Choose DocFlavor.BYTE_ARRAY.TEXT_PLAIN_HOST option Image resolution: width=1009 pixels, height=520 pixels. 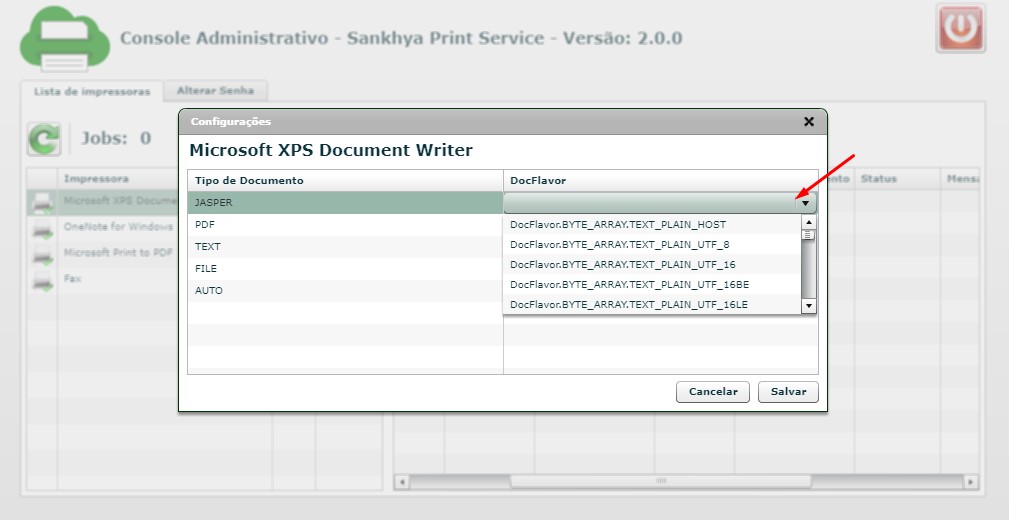coord(652,225)
